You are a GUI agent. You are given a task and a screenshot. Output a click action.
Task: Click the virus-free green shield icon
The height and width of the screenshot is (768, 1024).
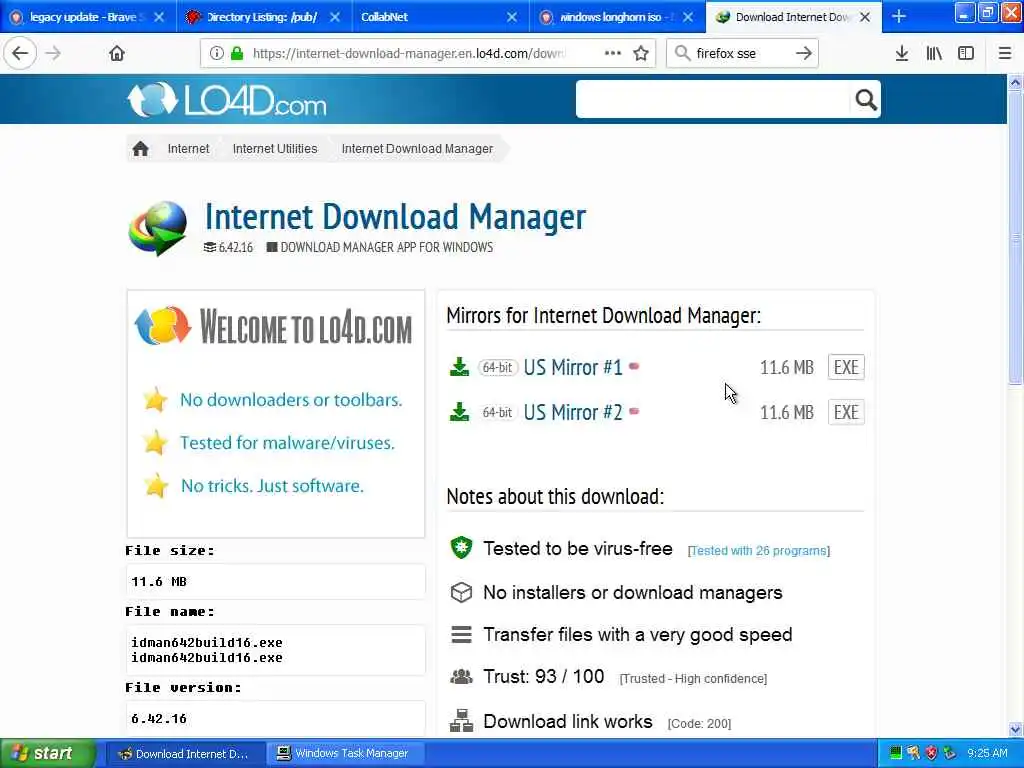click(461, 548)
